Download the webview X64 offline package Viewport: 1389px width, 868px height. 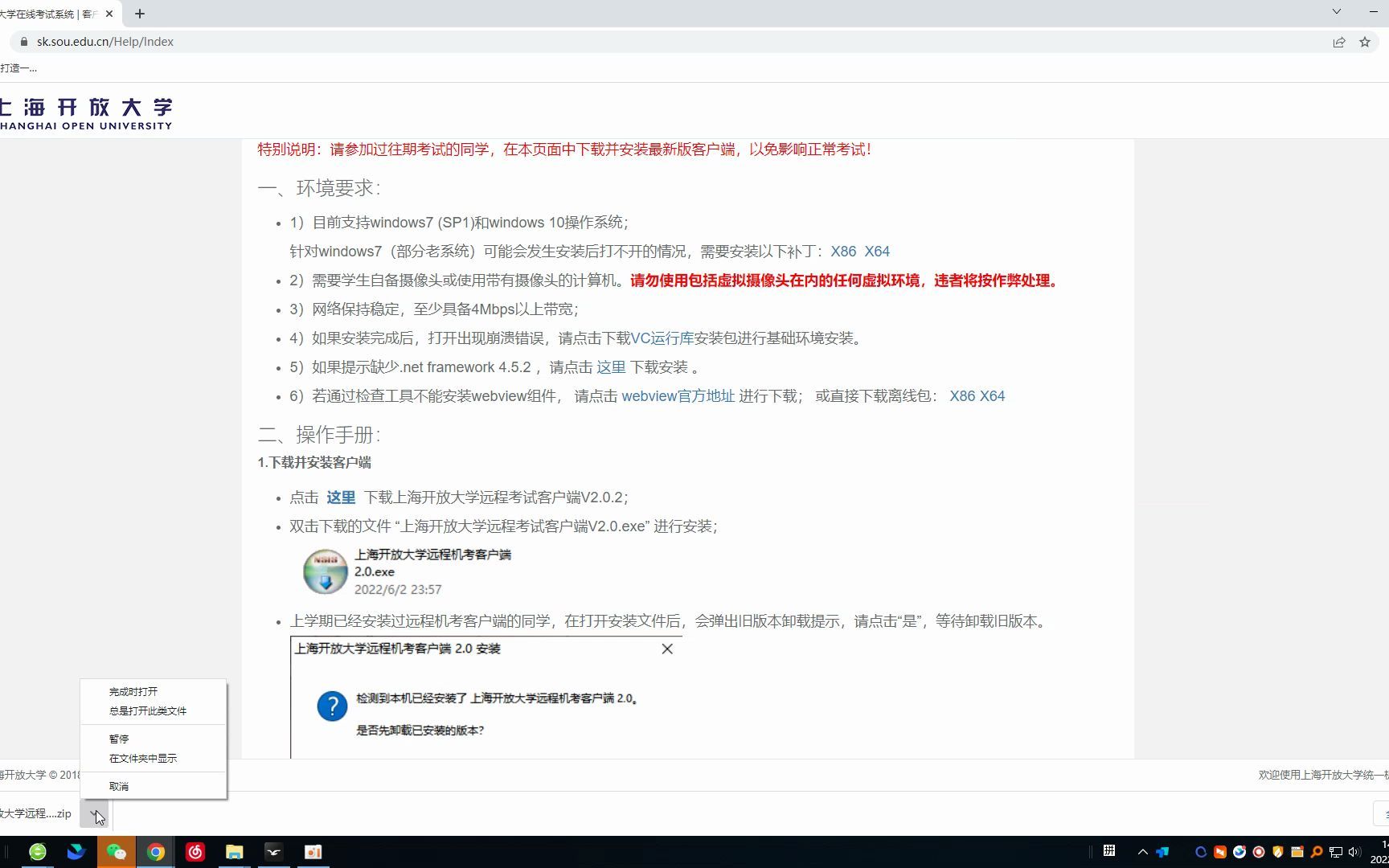click(x=992, y=396)
